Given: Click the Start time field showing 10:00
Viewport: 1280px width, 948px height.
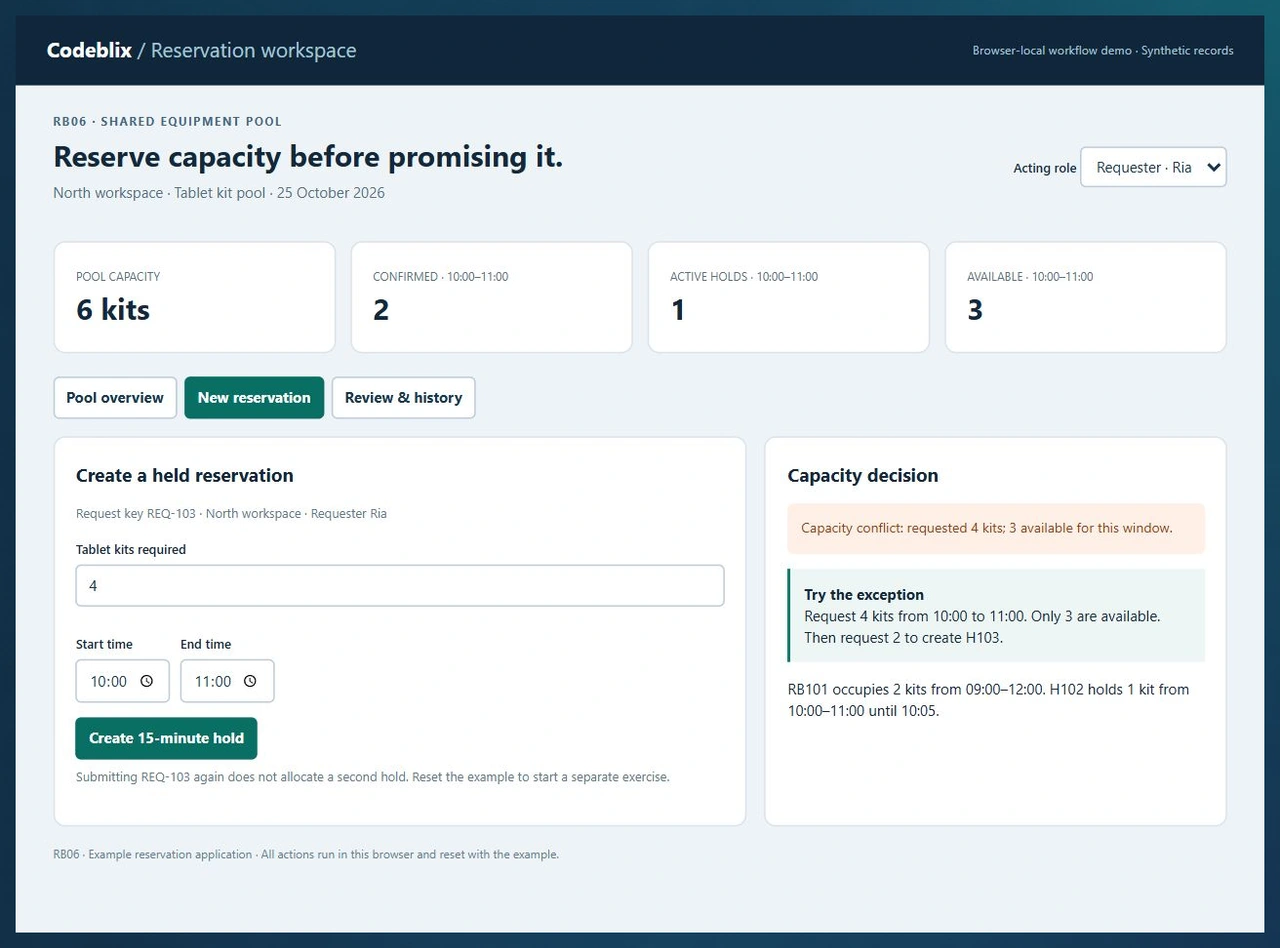Looking at the screenshot, I should [122, 681].
